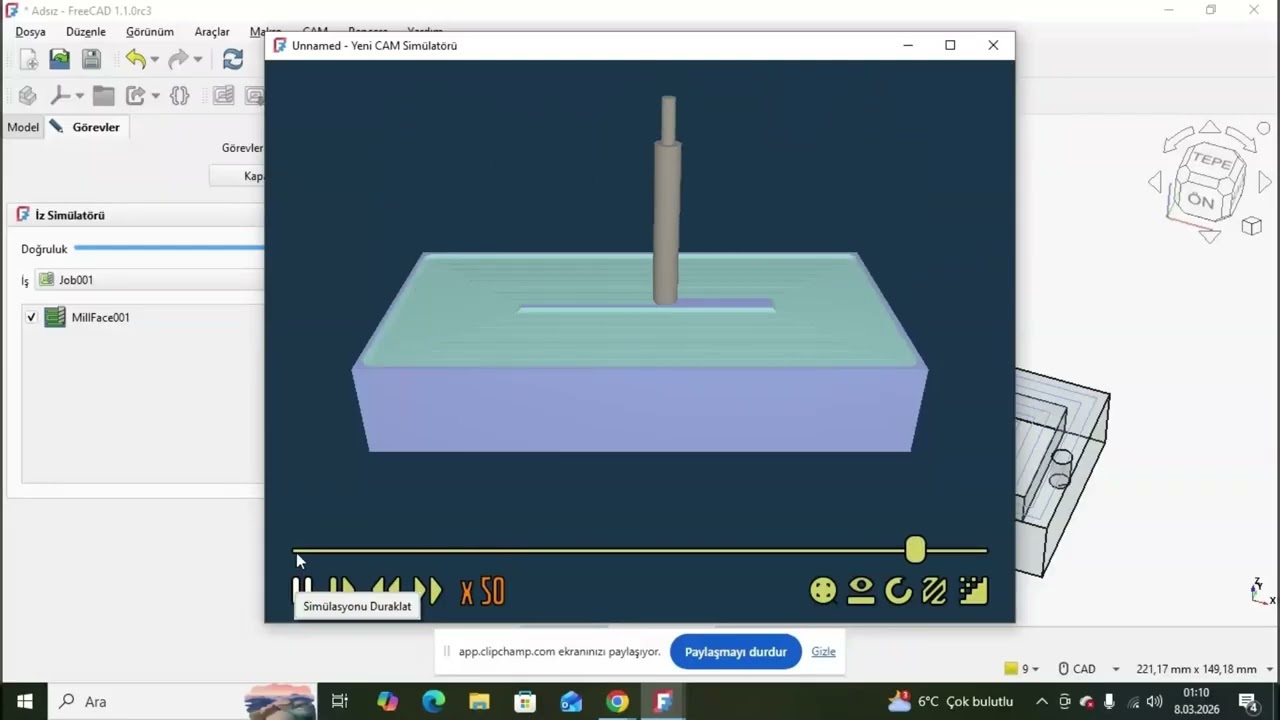Create a new document from toolbar
Image resolution: width=1280 pixels, height=720 pixels.
tap(28, 60)
